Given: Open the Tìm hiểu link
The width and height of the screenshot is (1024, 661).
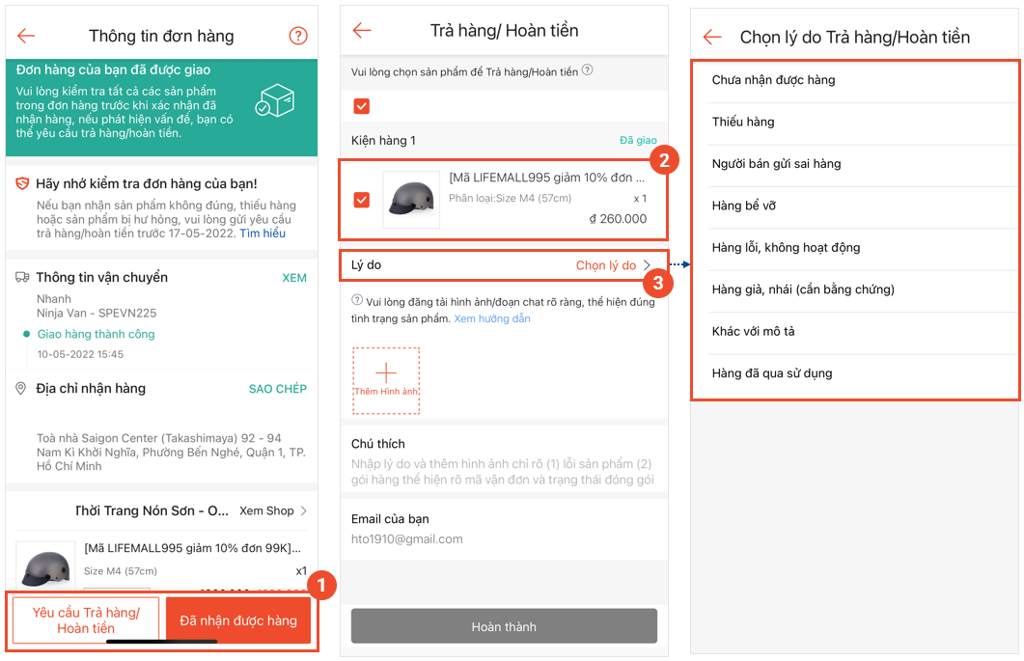Looking at the screenshot, I should (263, 233).
